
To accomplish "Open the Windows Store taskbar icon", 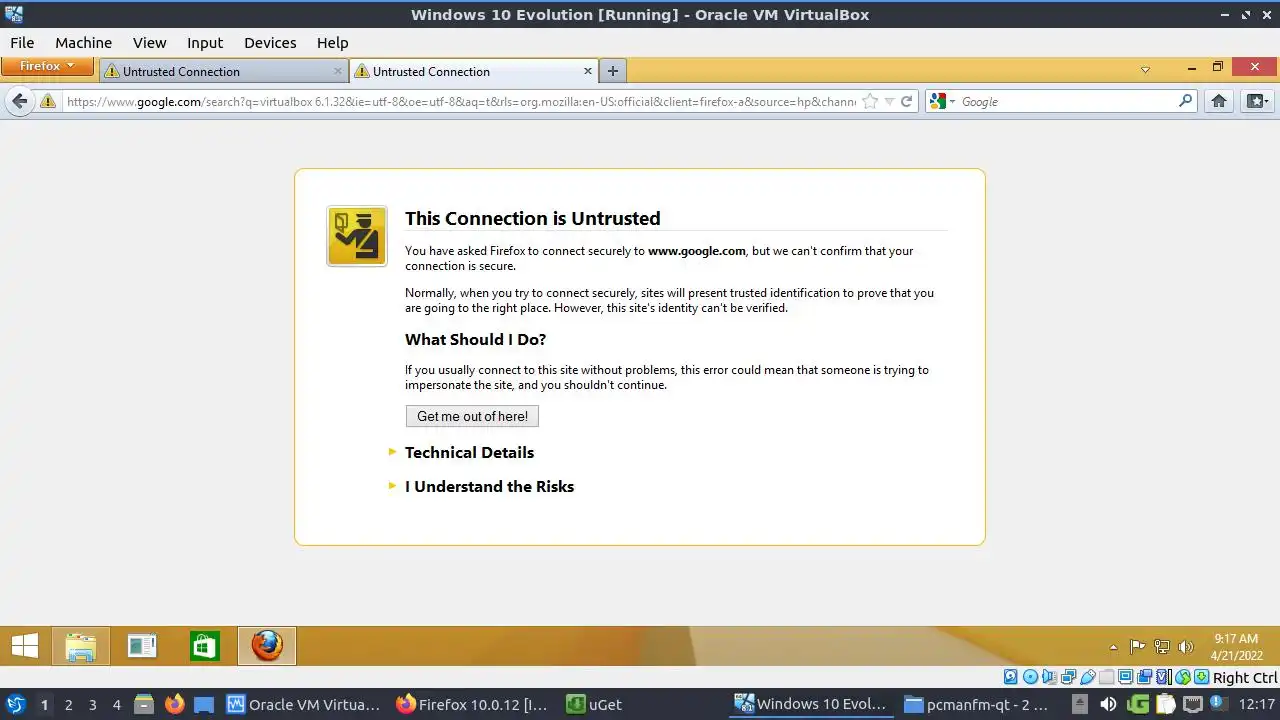I will 204,646.
